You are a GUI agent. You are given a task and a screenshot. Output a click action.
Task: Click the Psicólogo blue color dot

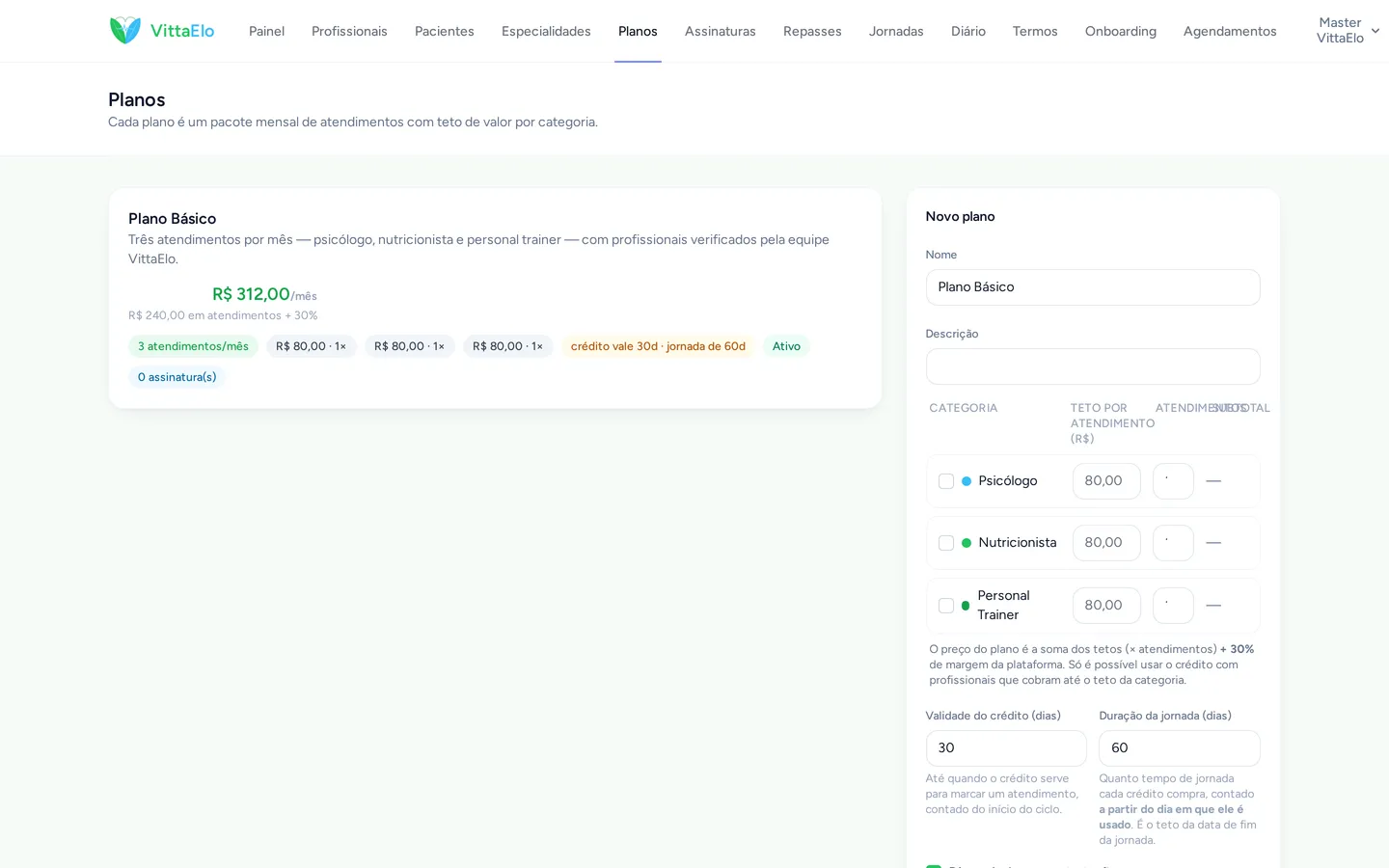click(x=967, y=481)
